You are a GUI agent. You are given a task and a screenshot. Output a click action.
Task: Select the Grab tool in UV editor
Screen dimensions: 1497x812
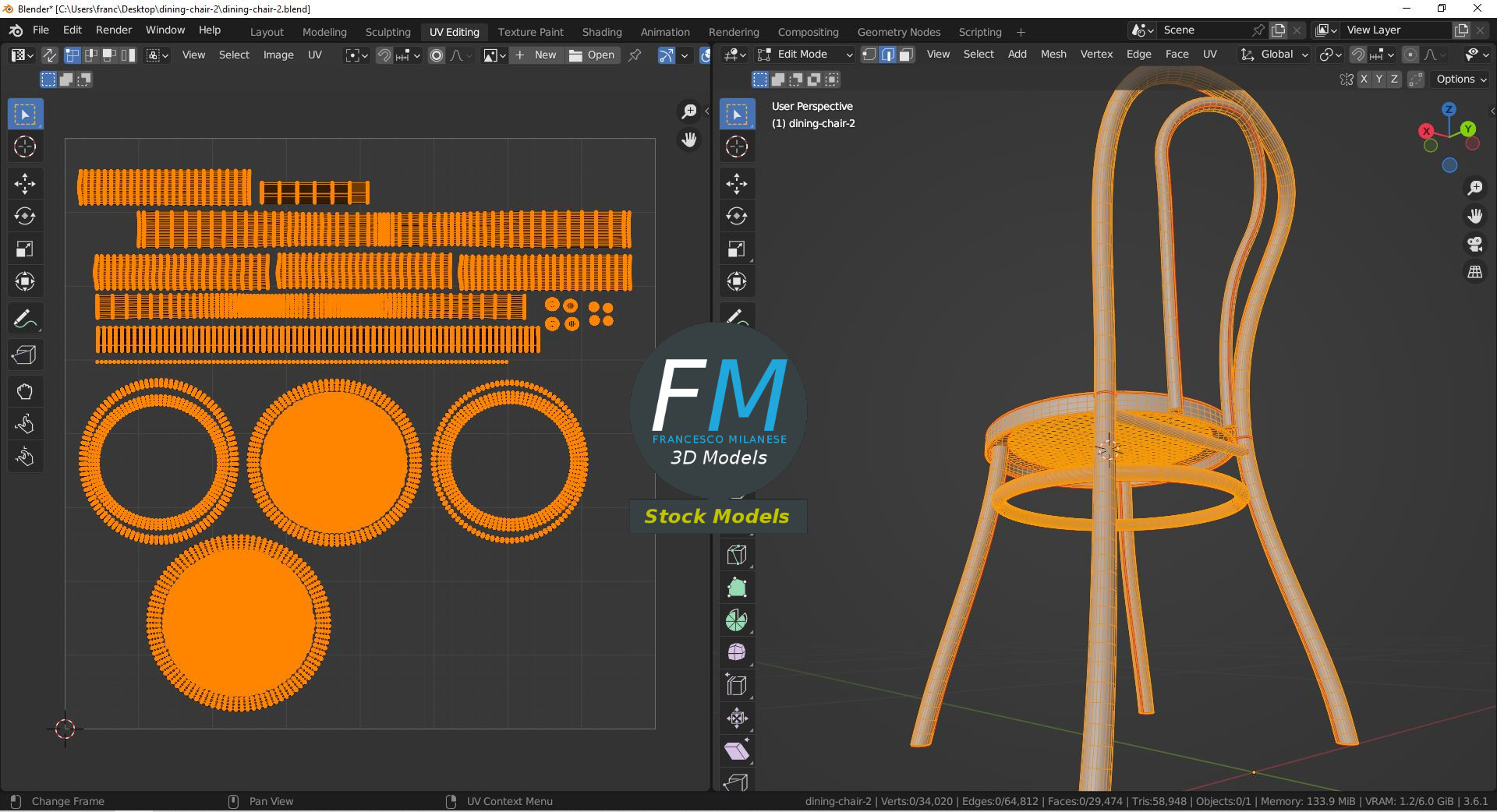point(25,391)
